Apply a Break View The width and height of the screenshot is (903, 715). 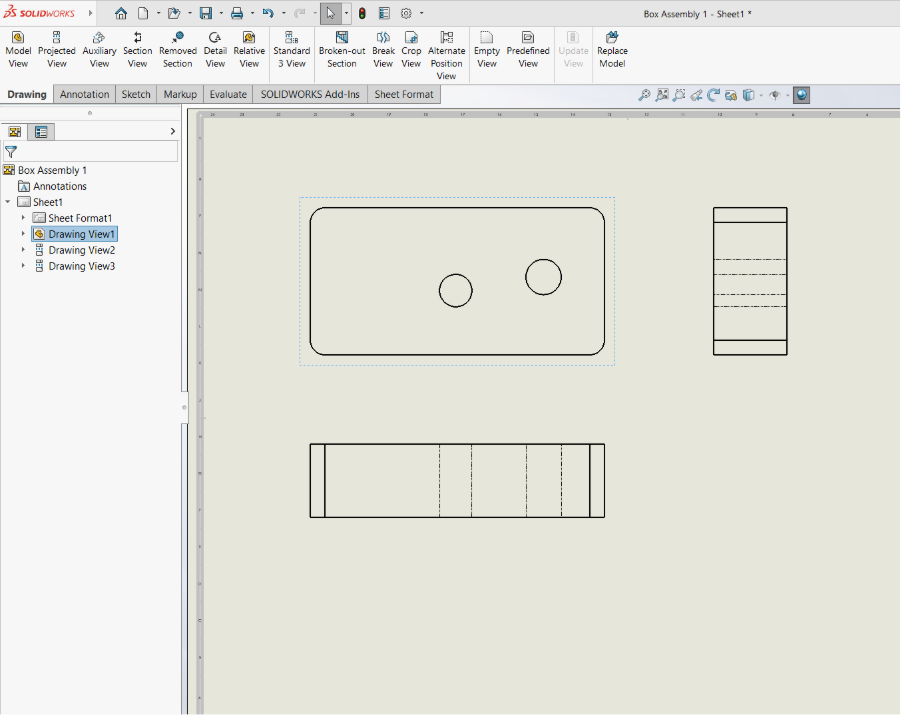click(x=383, y=50)
